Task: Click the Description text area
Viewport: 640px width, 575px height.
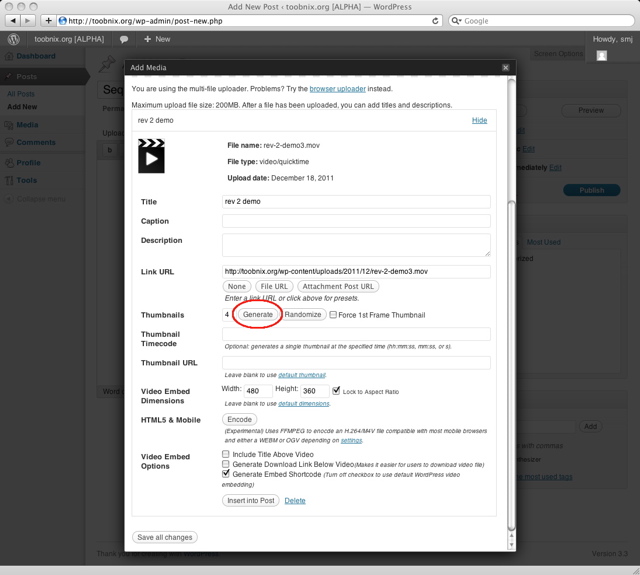Action: pyautogui.click(x=356, y=245)
